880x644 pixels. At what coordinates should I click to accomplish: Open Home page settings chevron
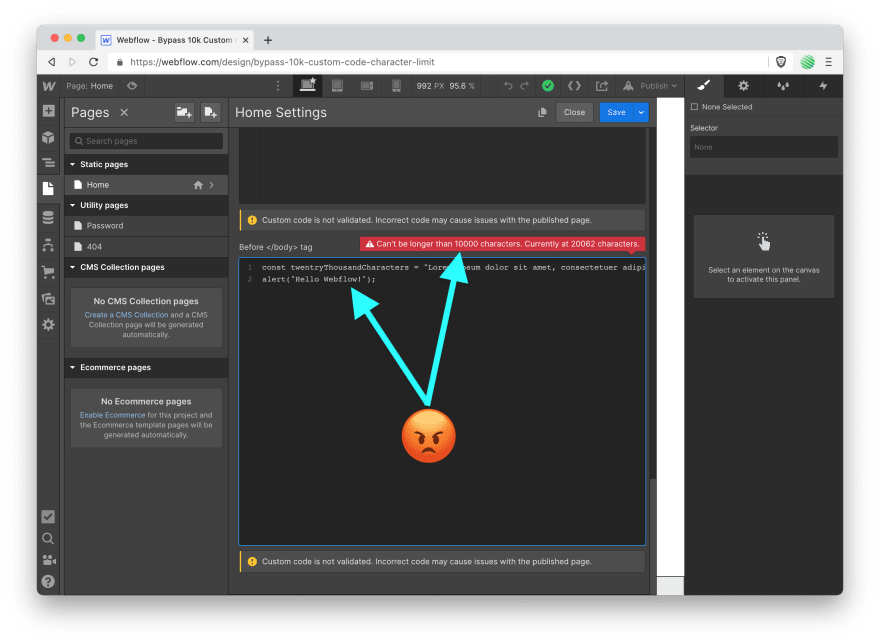[x=212, y=185]
